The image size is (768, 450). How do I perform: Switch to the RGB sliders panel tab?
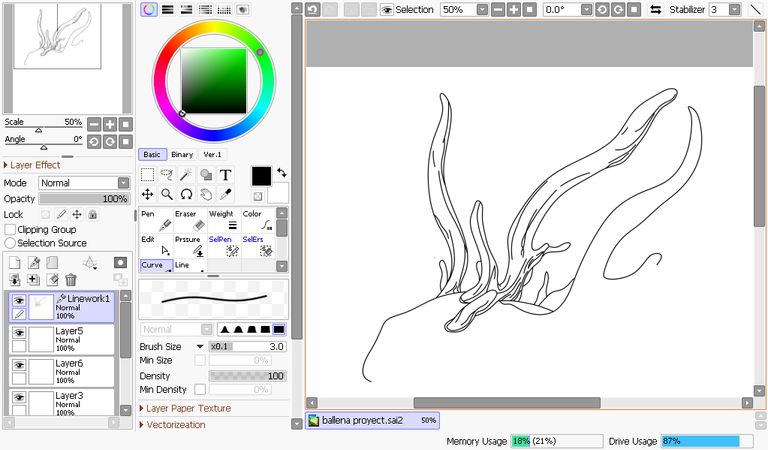pyautogui.click(x=168, y=9)
